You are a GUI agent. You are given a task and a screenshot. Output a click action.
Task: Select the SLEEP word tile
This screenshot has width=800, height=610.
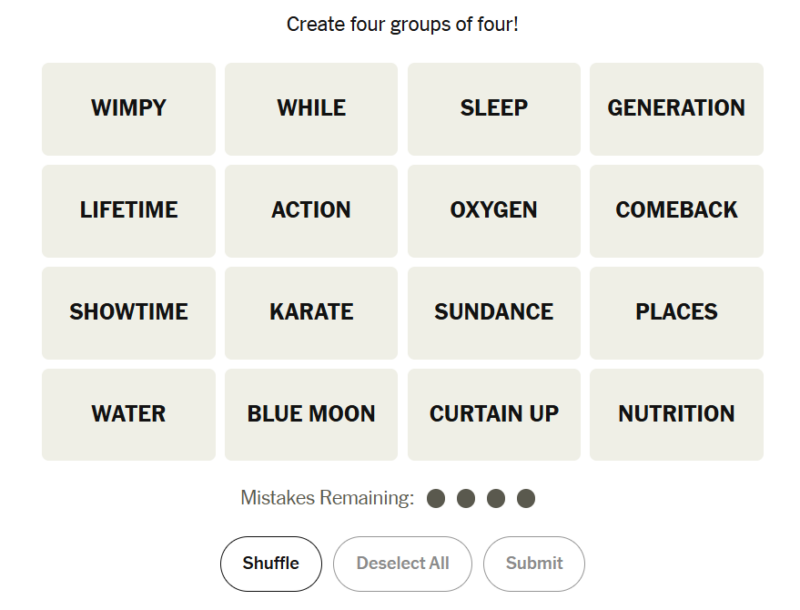pos(494,109)
